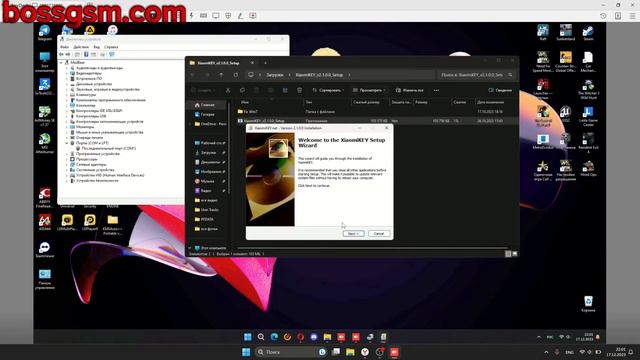
Task: Open the three-dots more menu in Explorer
Action: 436,90
